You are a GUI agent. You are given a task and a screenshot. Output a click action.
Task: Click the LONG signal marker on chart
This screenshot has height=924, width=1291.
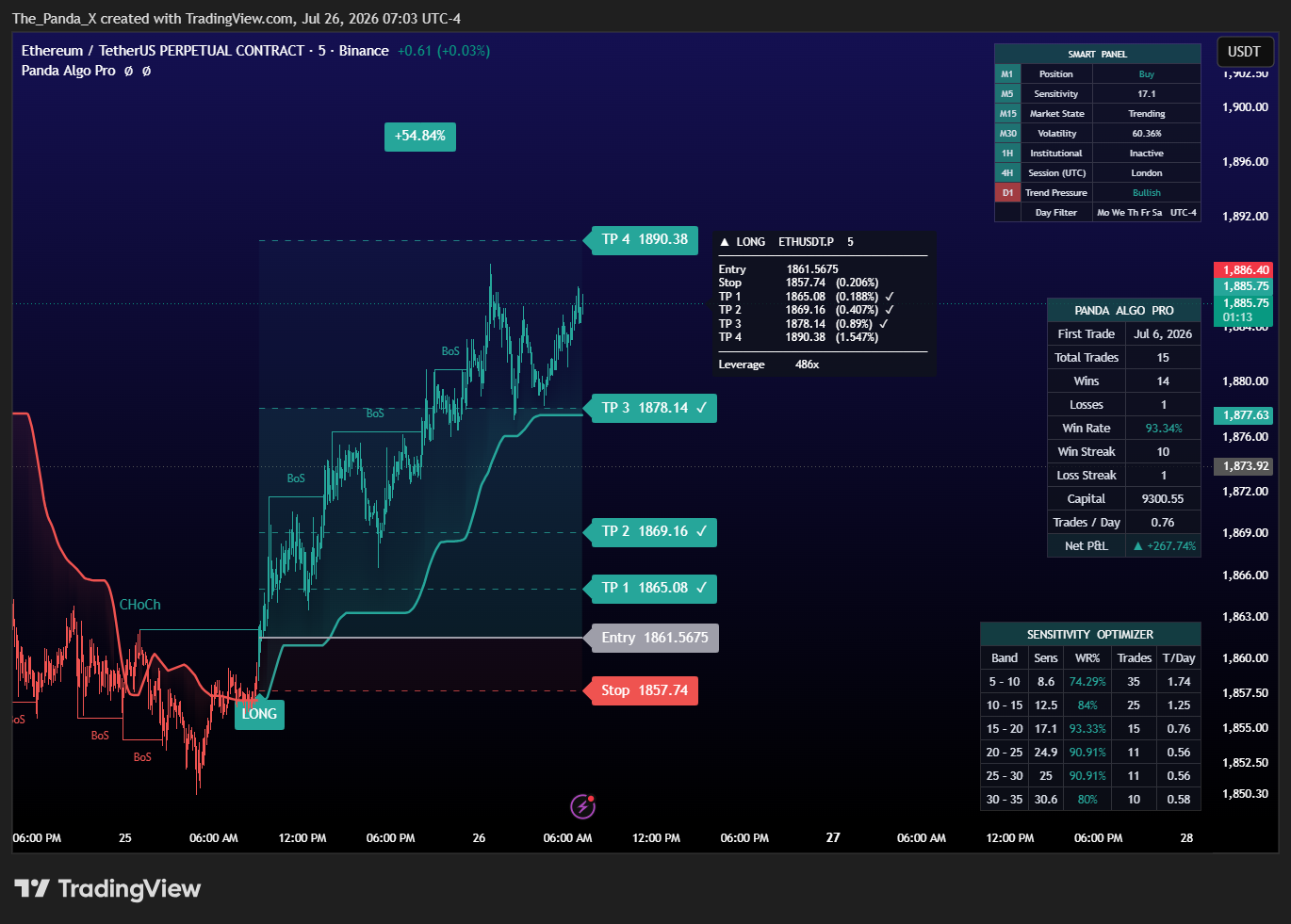click(x=259, y=714)
